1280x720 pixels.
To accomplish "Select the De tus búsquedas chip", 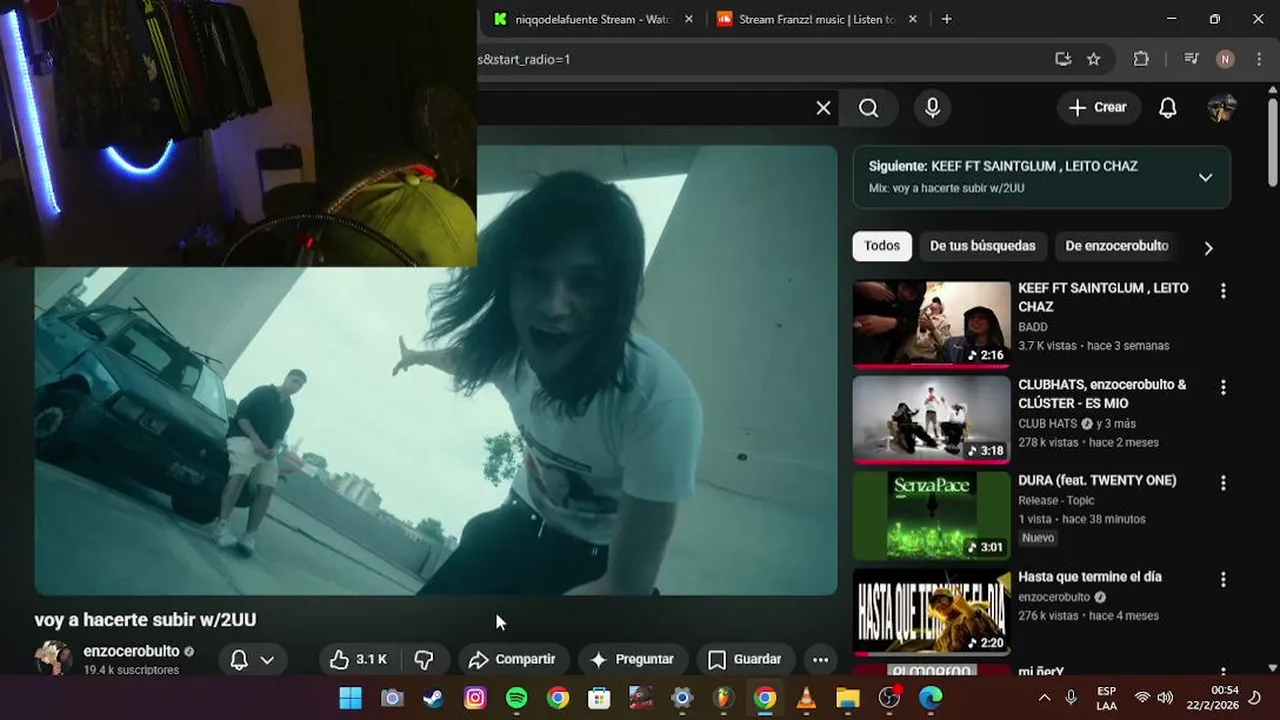I will [982, 246].
